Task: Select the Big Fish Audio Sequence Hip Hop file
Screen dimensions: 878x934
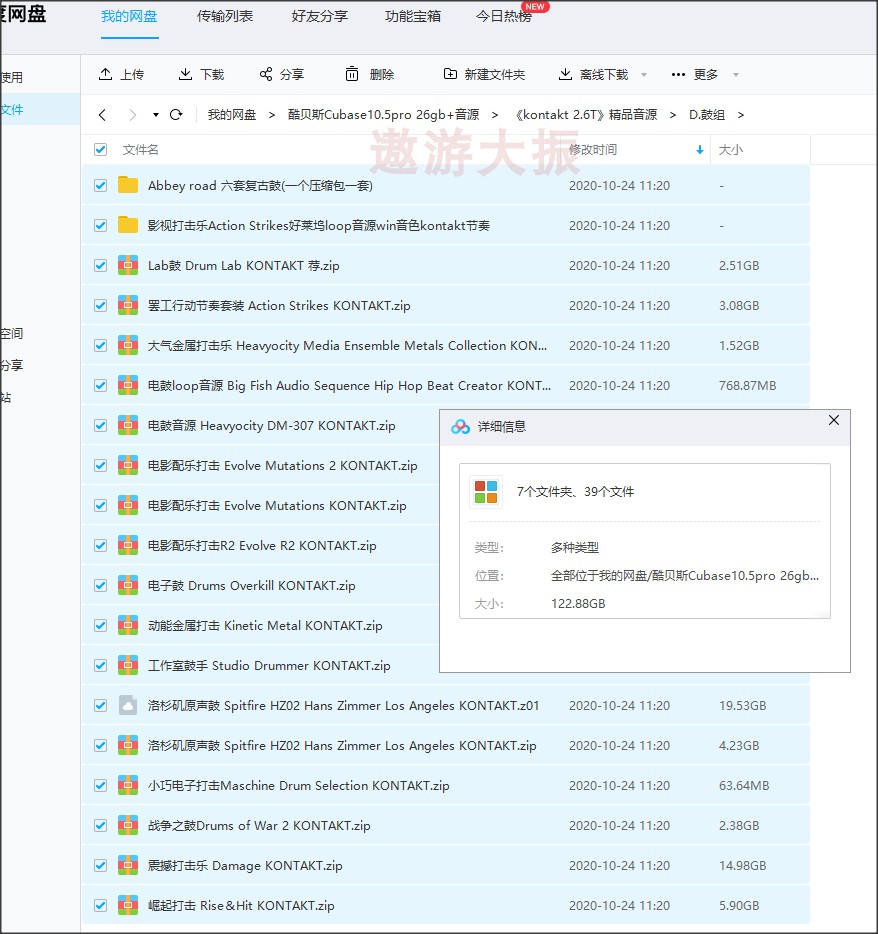Action: point(349,385)
